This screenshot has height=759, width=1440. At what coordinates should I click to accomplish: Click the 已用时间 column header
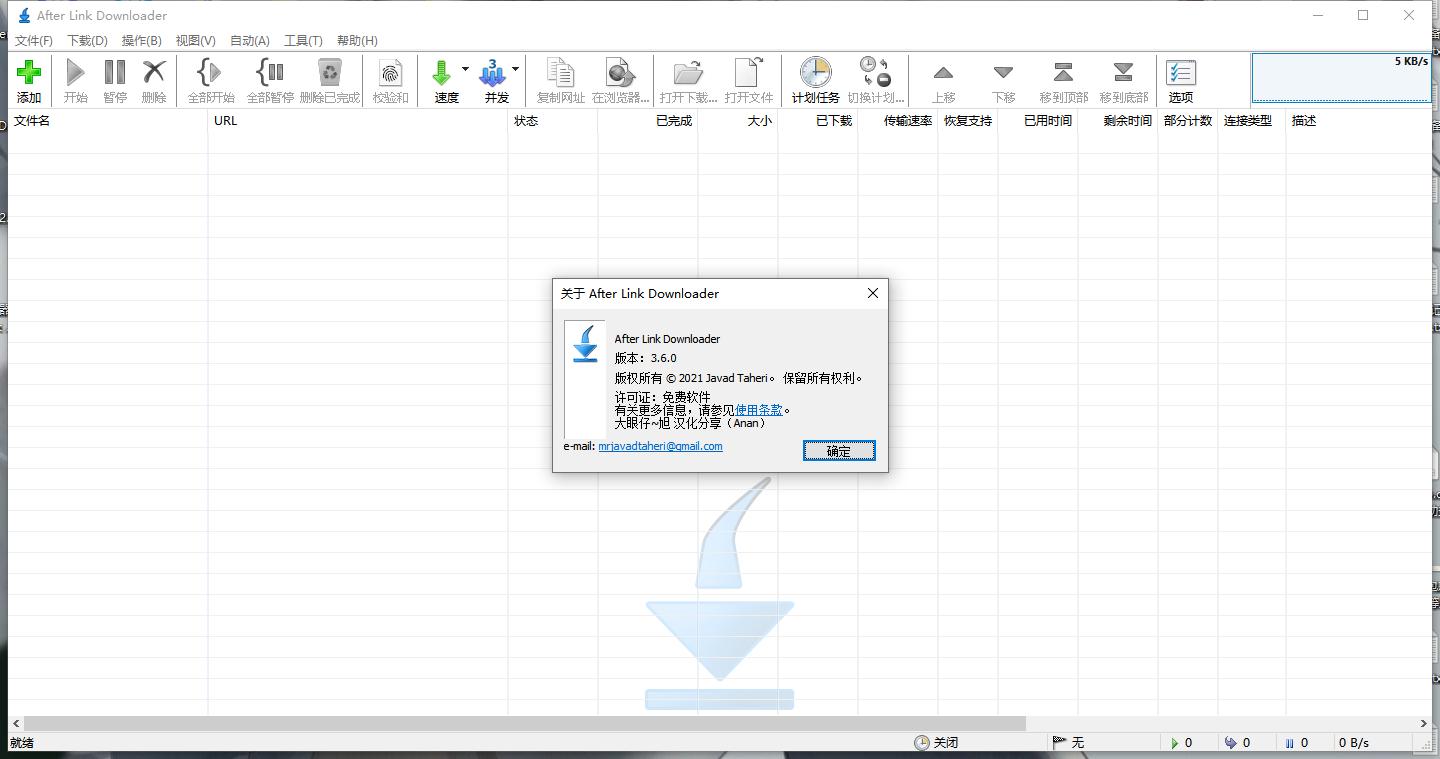[x=1038, y=121]
